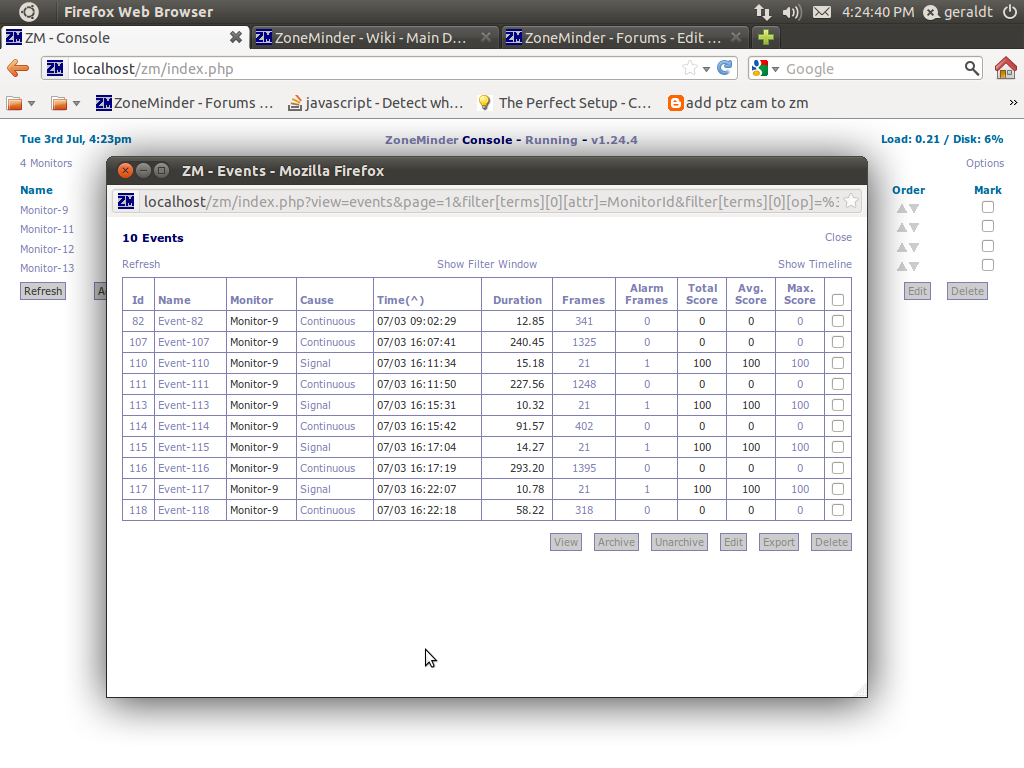Viewport: 1024px width, 768px height.
Task: Check the Event-118 row checkbox
Action: pyautogui.click(x=838, y=509)
